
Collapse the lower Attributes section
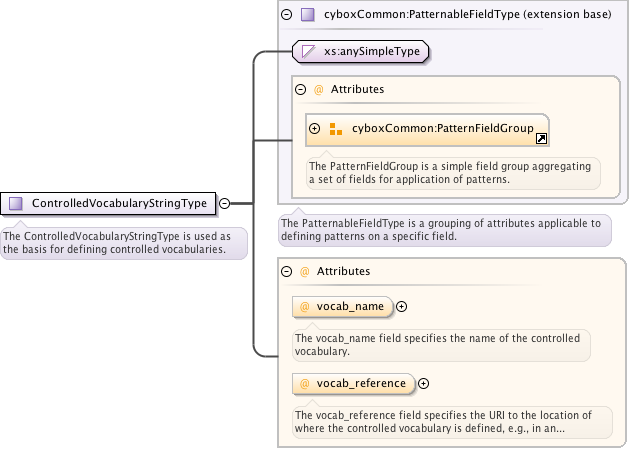click(x=287, y=271)
